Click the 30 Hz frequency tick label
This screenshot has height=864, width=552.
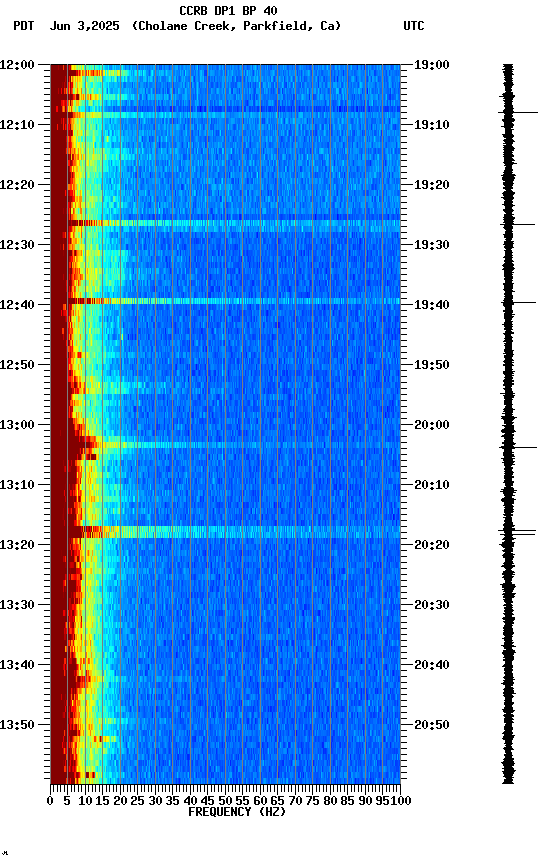click(155, 802)
